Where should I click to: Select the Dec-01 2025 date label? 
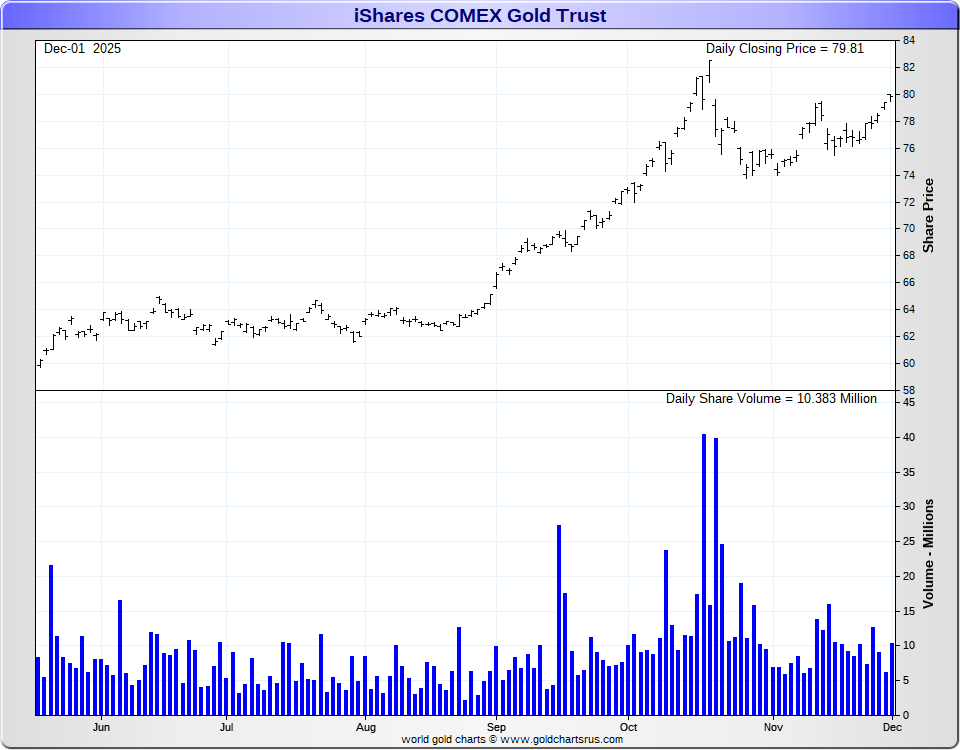83,48
